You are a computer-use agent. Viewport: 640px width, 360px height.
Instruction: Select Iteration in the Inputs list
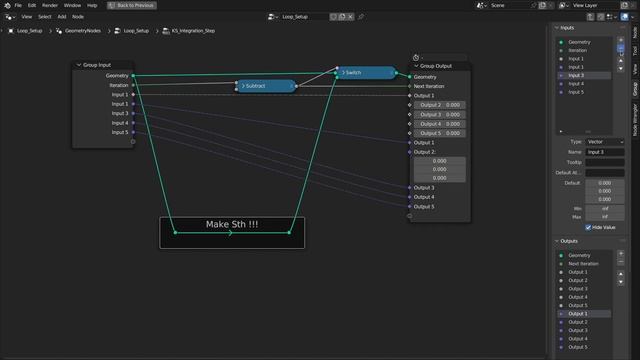(584, 51)
